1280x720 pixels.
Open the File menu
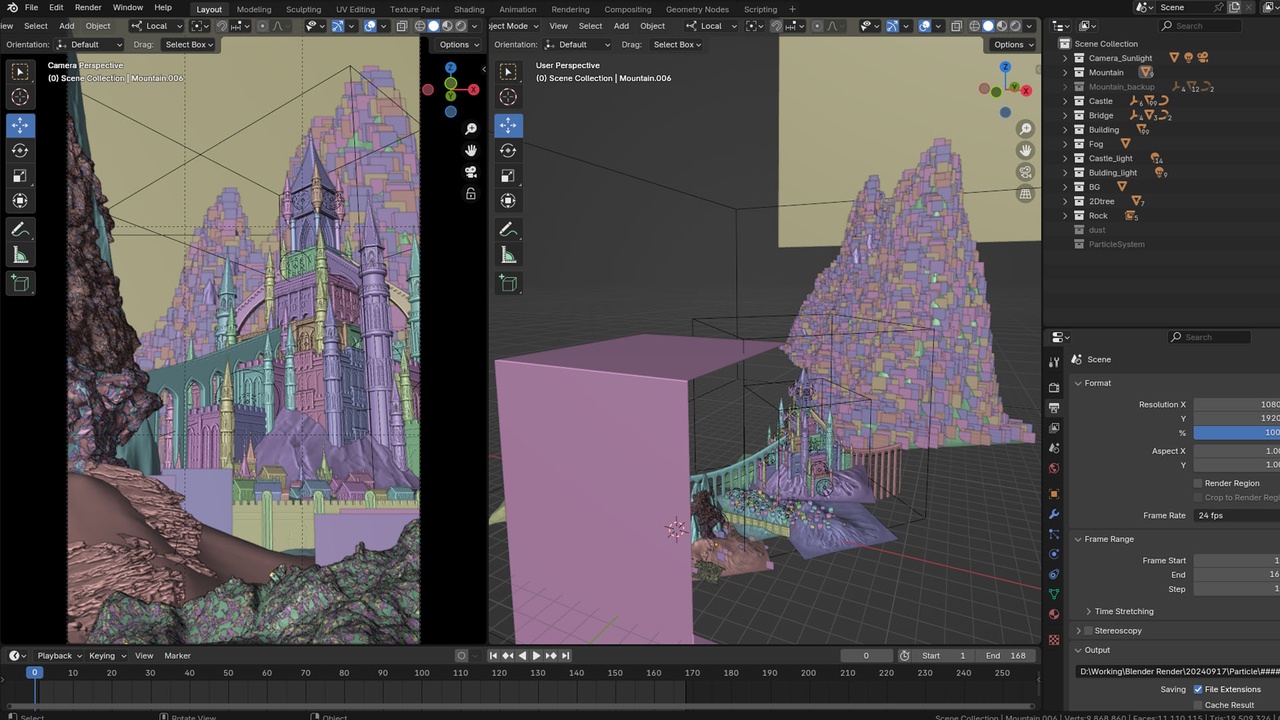point(31,8)
